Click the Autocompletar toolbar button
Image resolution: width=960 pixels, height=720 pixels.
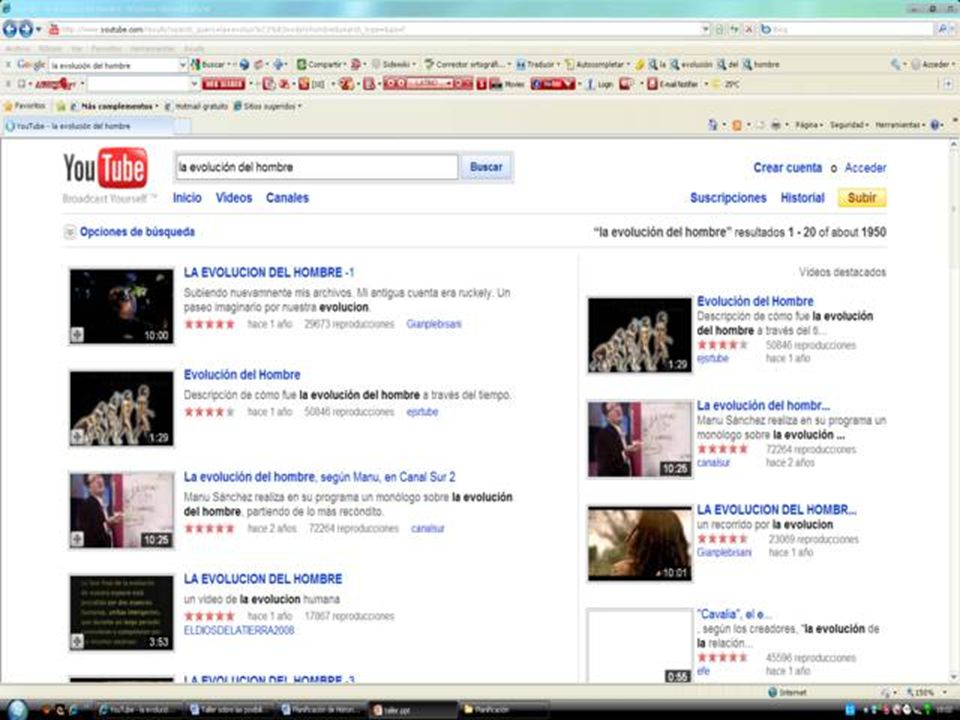tap(597, 64)
